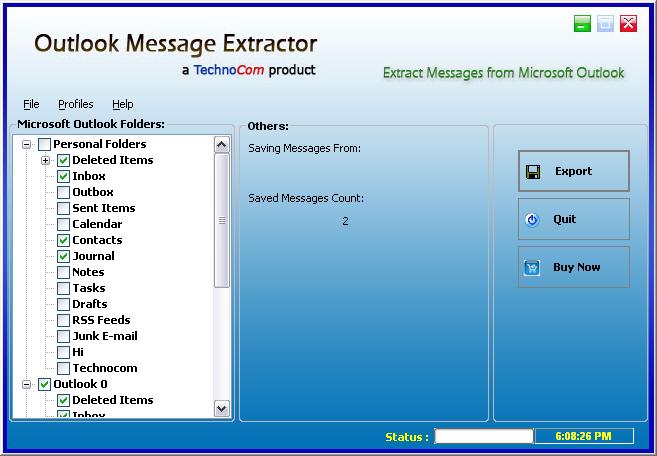Click the floppy disk icon on Export
The image size is (657, 456).
pos(533,171)
